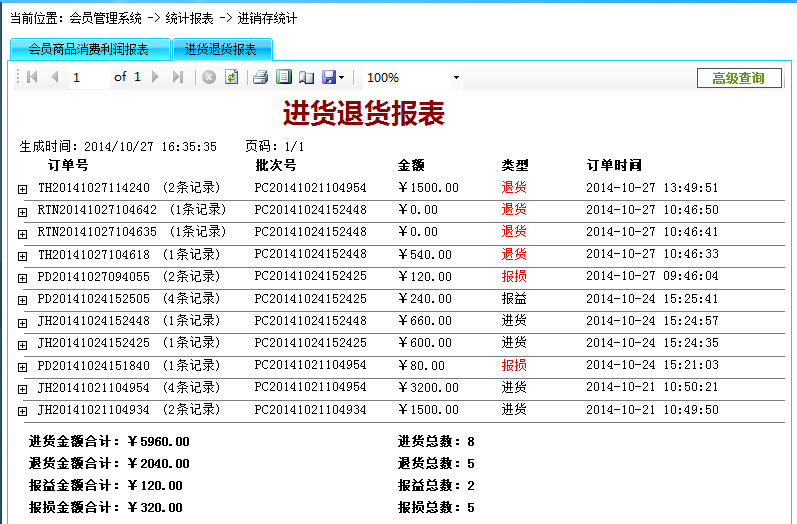Expand order RTN20141027104642 row
The width and height of the screenshot is (797, 524).
click(x=22, y=211)
